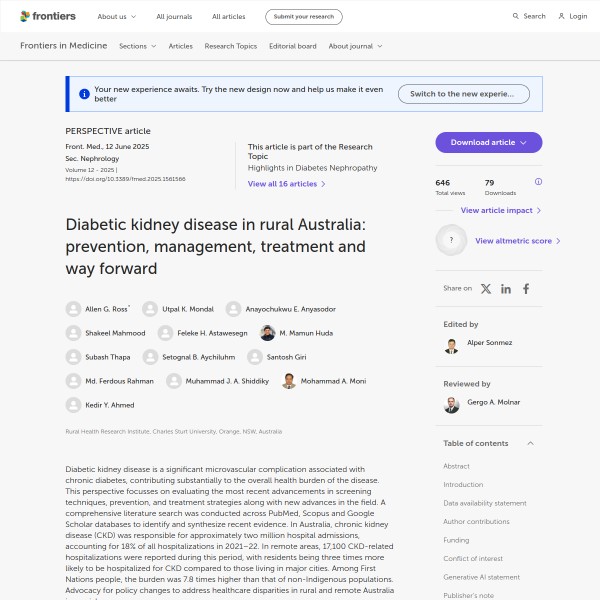Viewport: 600px width, 600px height.
Task: Click the Frontiers logo
Action: point(46,16)
